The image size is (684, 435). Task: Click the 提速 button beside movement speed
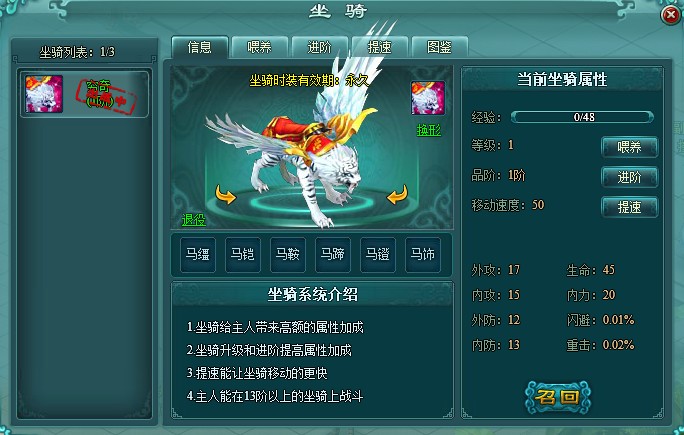click(x=629, y=207)
